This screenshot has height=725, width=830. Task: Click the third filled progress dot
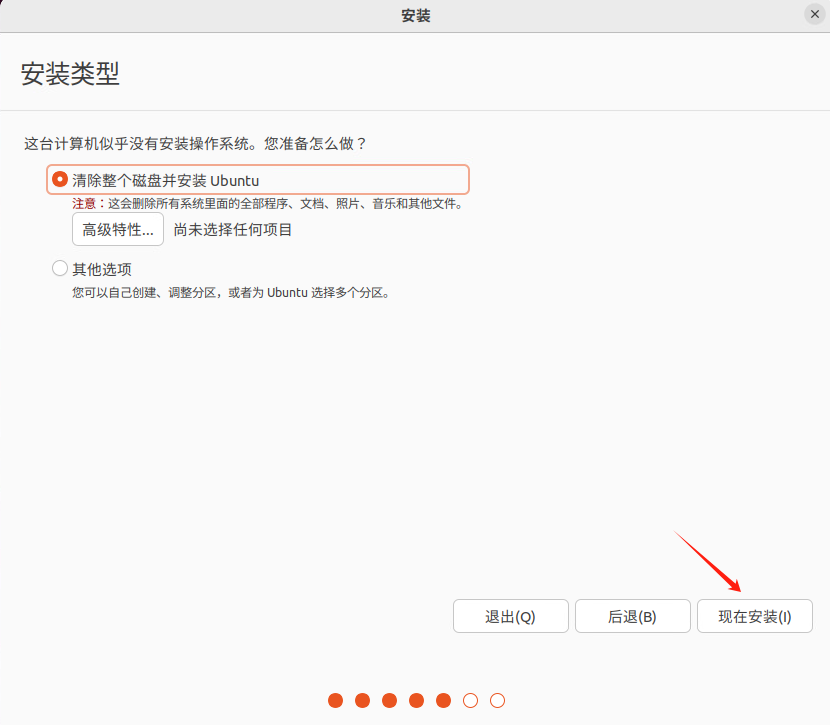coord(390,701)
